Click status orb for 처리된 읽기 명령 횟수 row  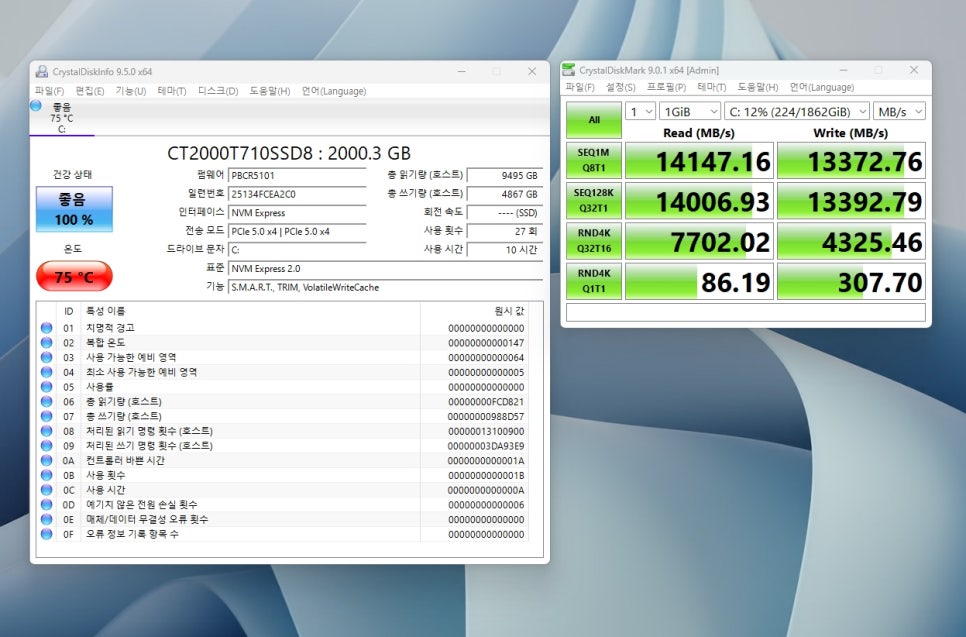tap(46, 431)
